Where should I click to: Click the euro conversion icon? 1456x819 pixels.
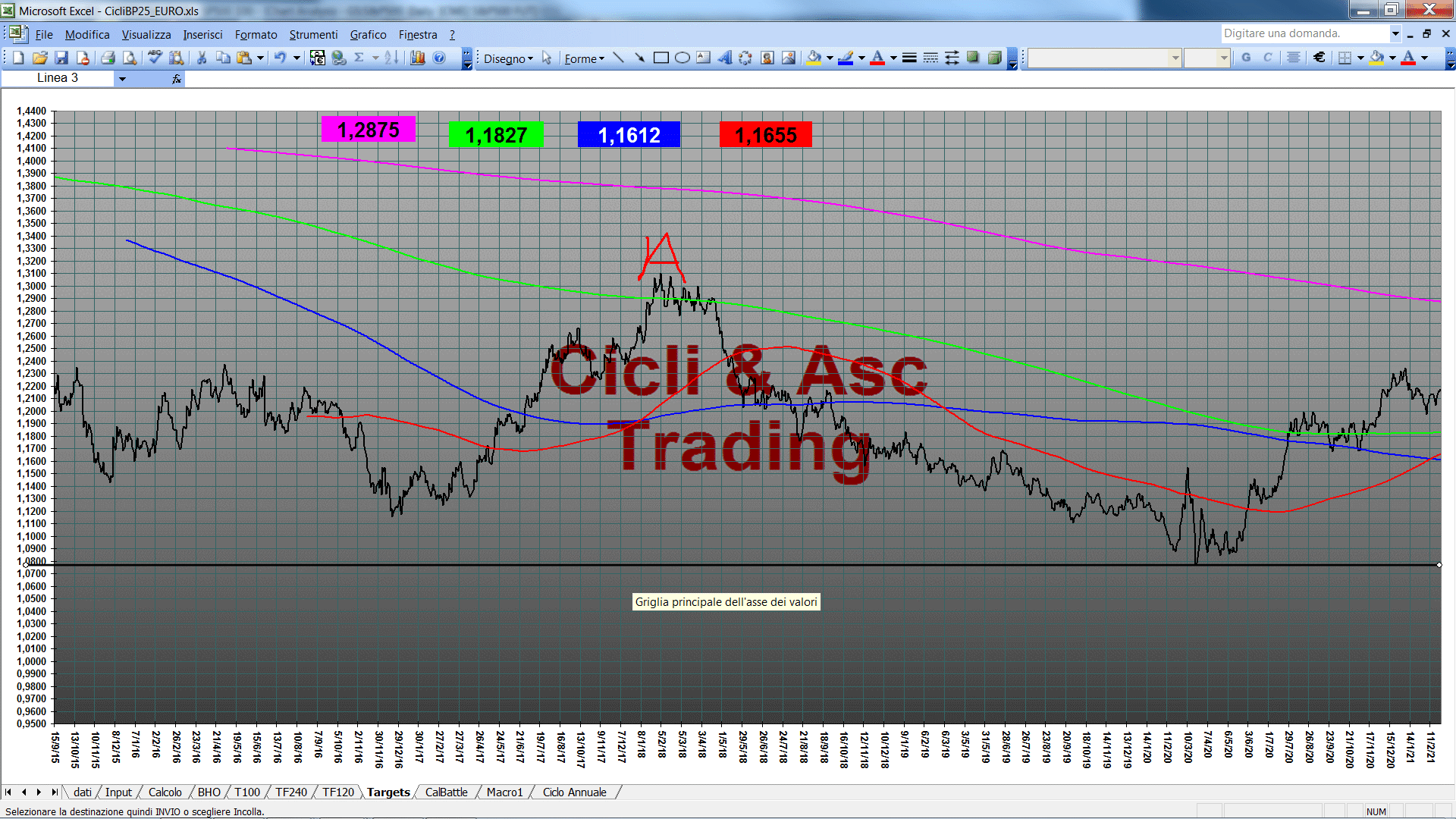pos(318,58)
